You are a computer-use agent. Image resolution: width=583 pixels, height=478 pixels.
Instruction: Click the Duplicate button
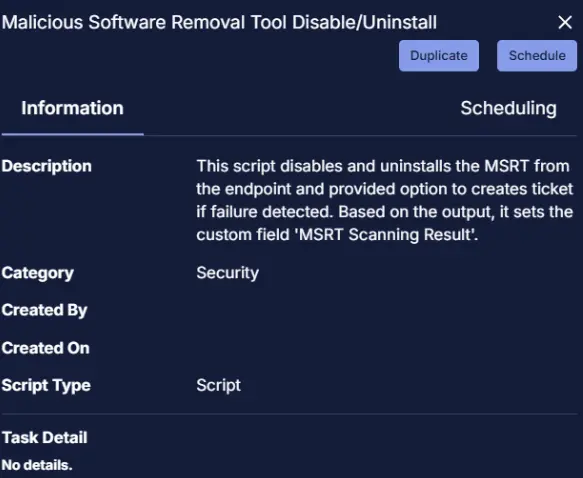439,56
